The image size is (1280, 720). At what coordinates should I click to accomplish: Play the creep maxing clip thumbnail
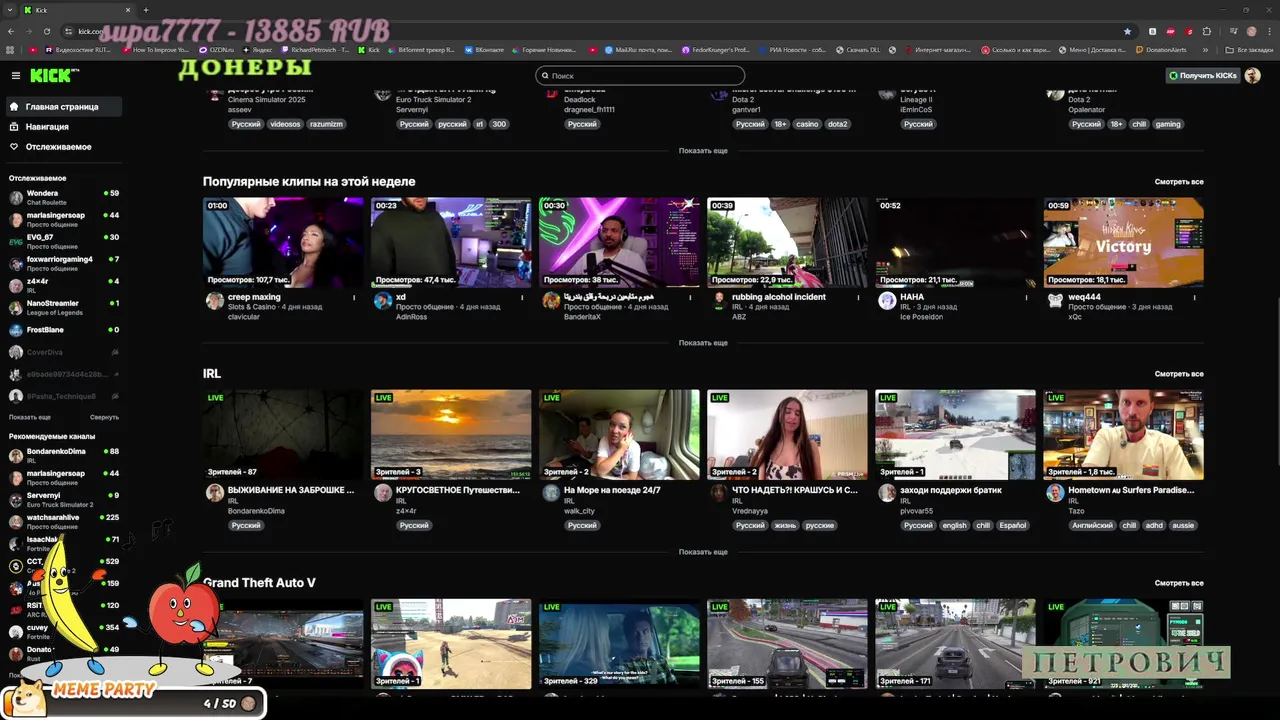point(283,242)
